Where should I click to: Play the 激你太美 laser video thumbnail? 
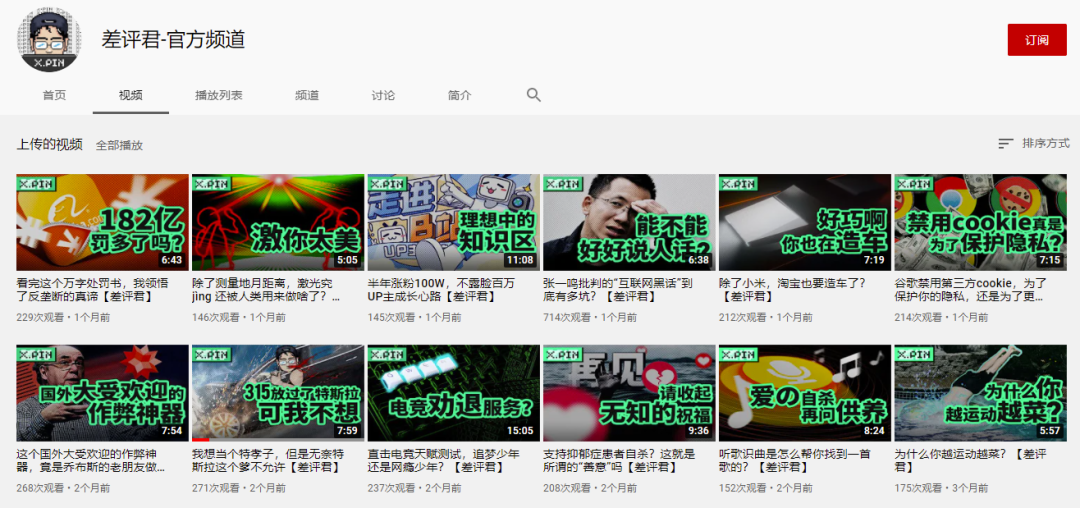(x=278, y=222)
